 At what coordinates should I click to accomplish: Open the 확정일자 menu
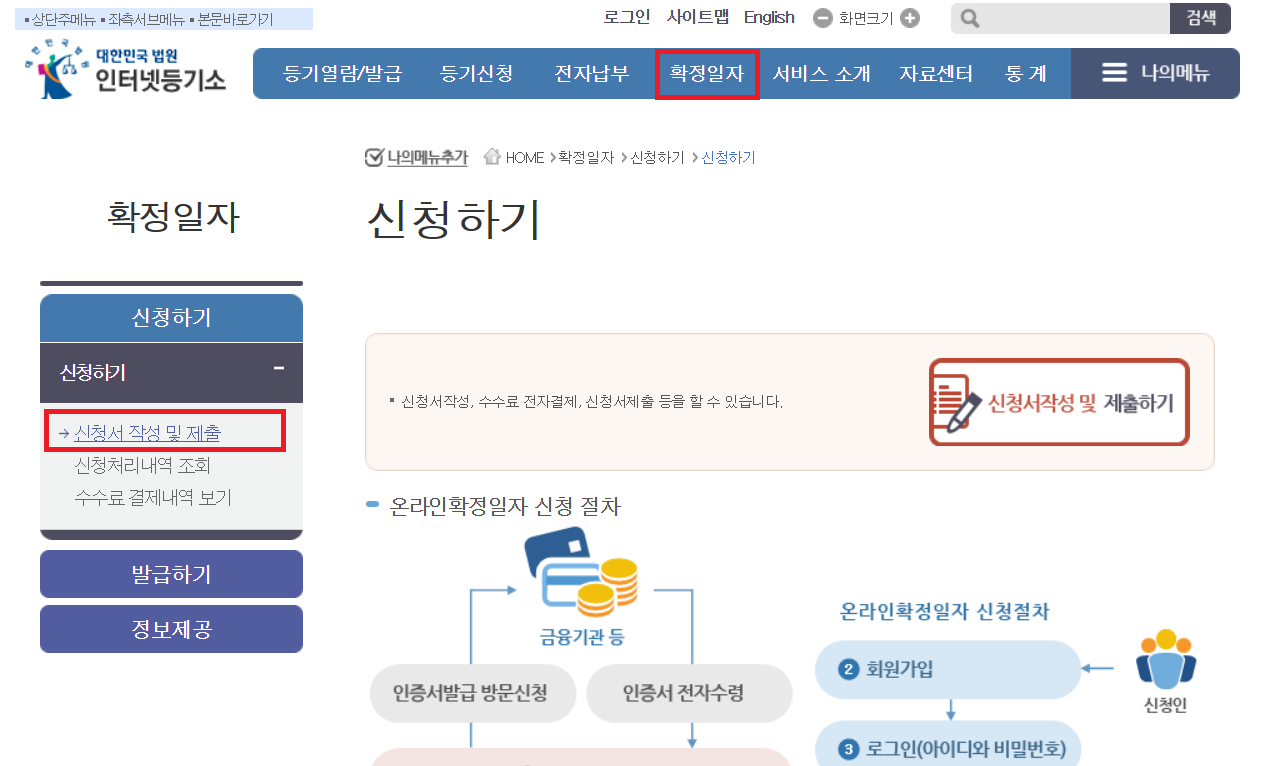707,74
